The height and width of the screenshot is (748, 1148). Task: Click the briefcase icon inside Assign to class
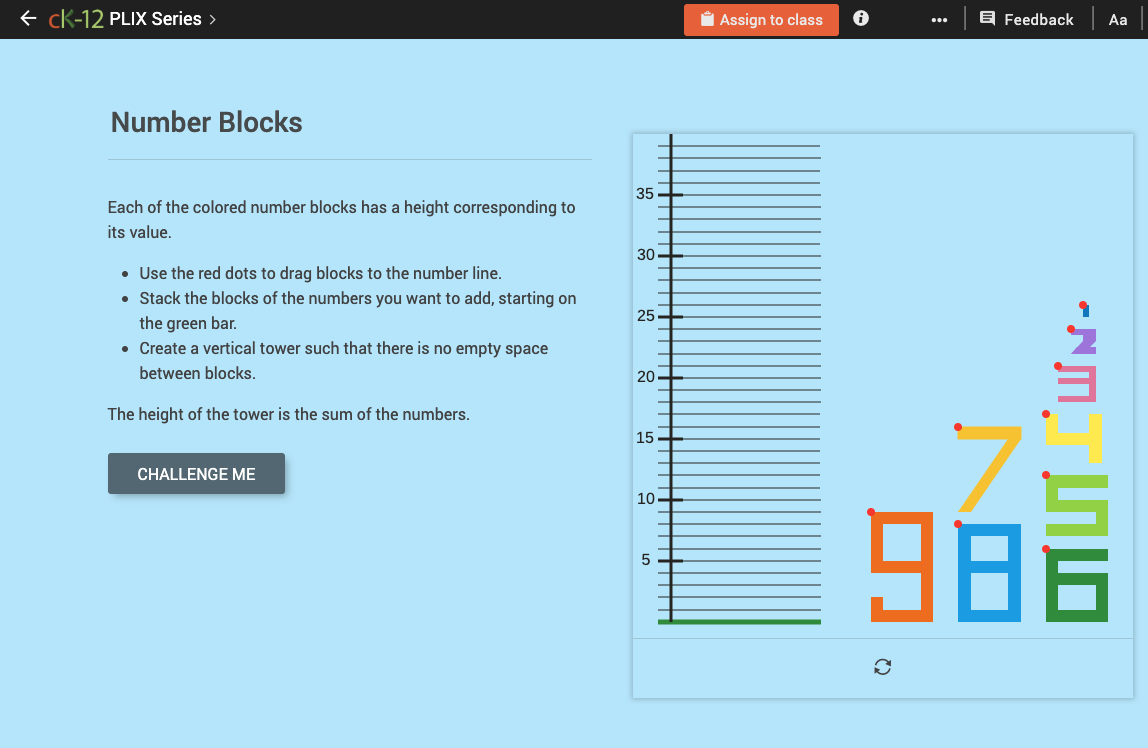click(708, 19)
